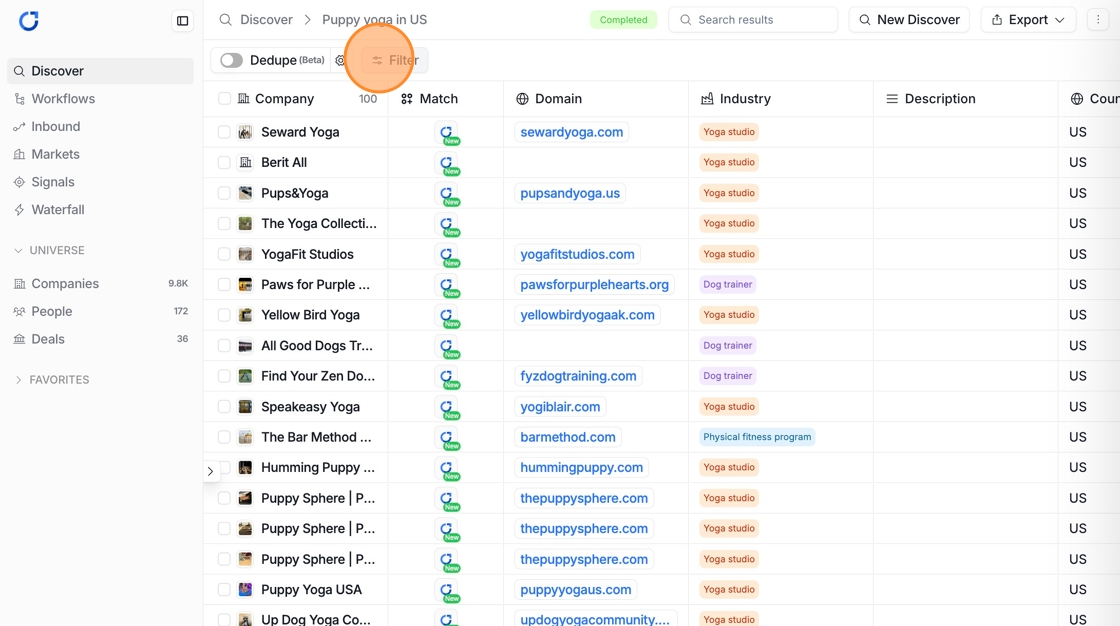
Task: Click Humming Puppy company logo
Action: (x=245, y=467)
